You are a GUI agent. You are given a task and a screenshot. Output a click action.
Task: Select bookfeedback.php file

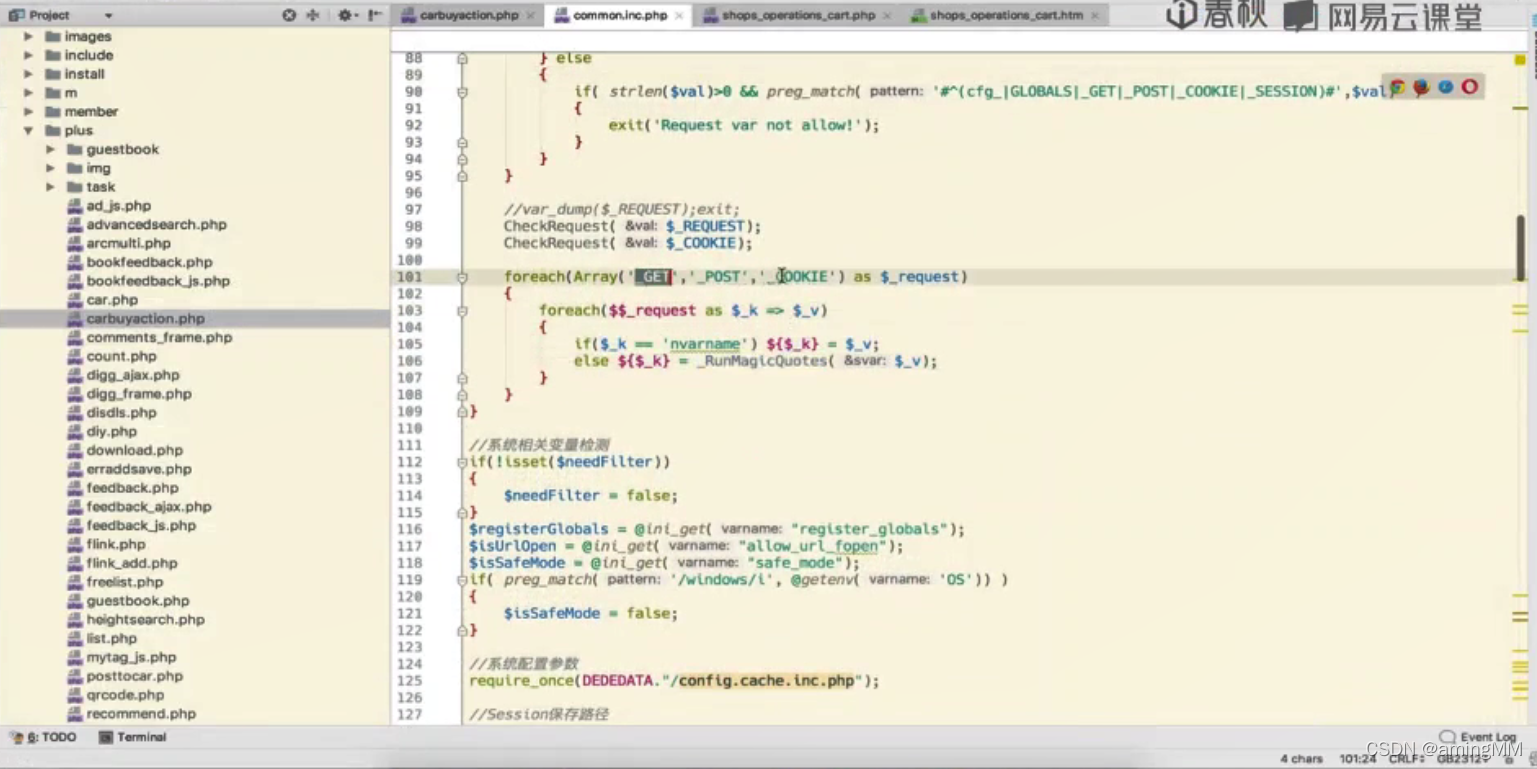tap(149, 262)
